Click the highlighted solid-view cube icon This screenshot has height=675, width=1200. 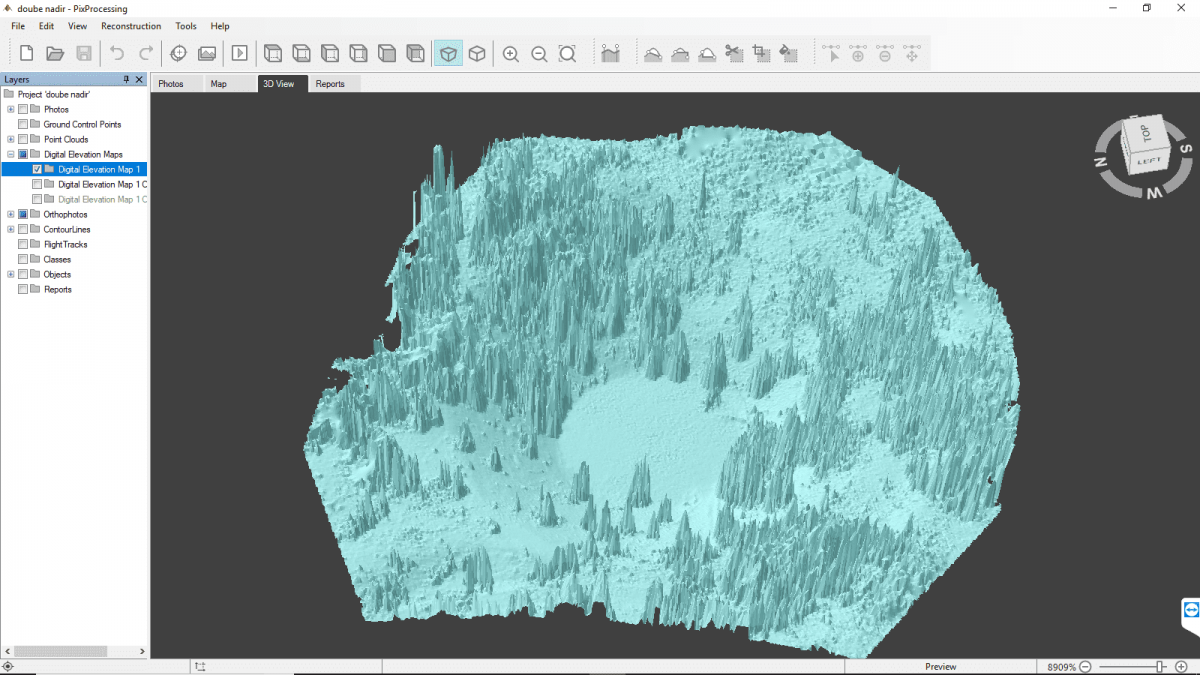[448, 53]
